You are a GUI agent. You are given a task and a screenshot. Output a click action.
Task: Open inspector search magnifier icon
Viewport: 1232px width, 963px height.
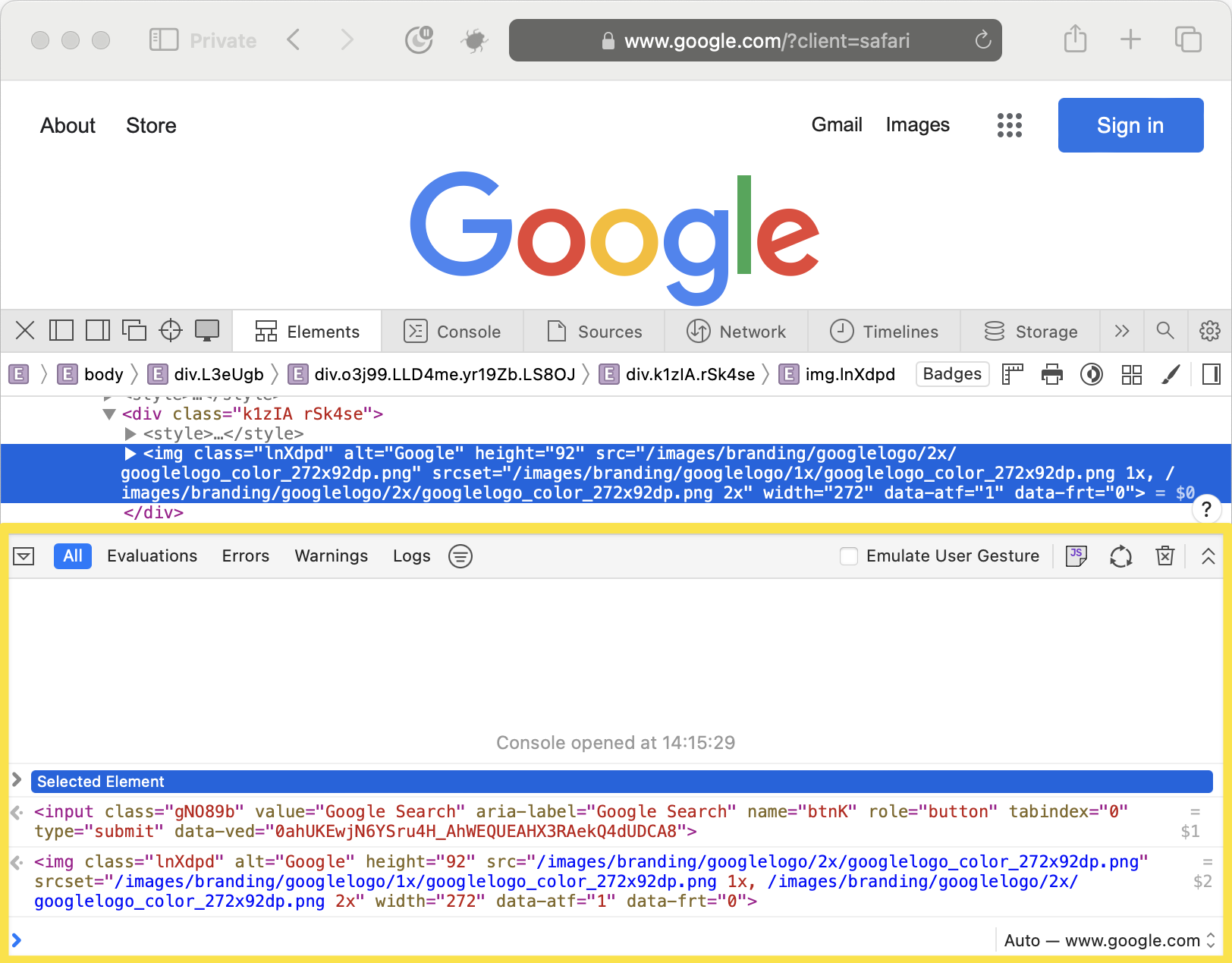[x=1165, y=331]
